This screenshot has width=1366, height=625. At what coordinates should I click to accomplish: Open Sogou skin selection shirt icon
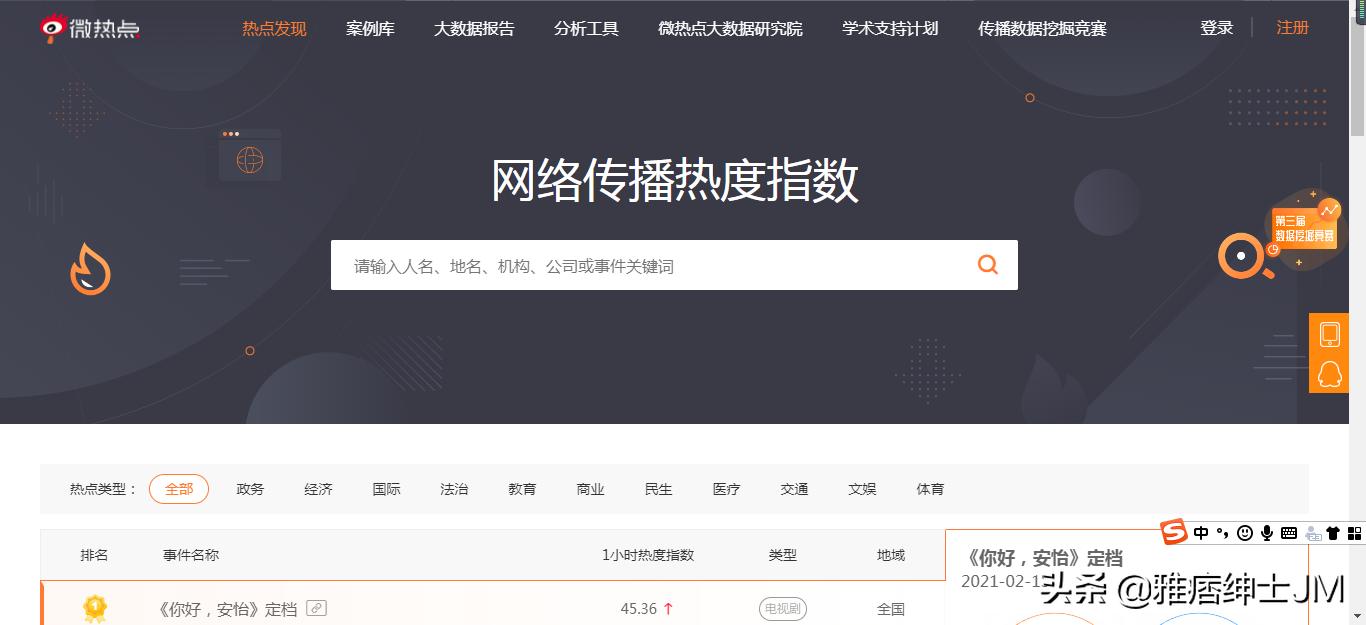[x=1333, y=533]
